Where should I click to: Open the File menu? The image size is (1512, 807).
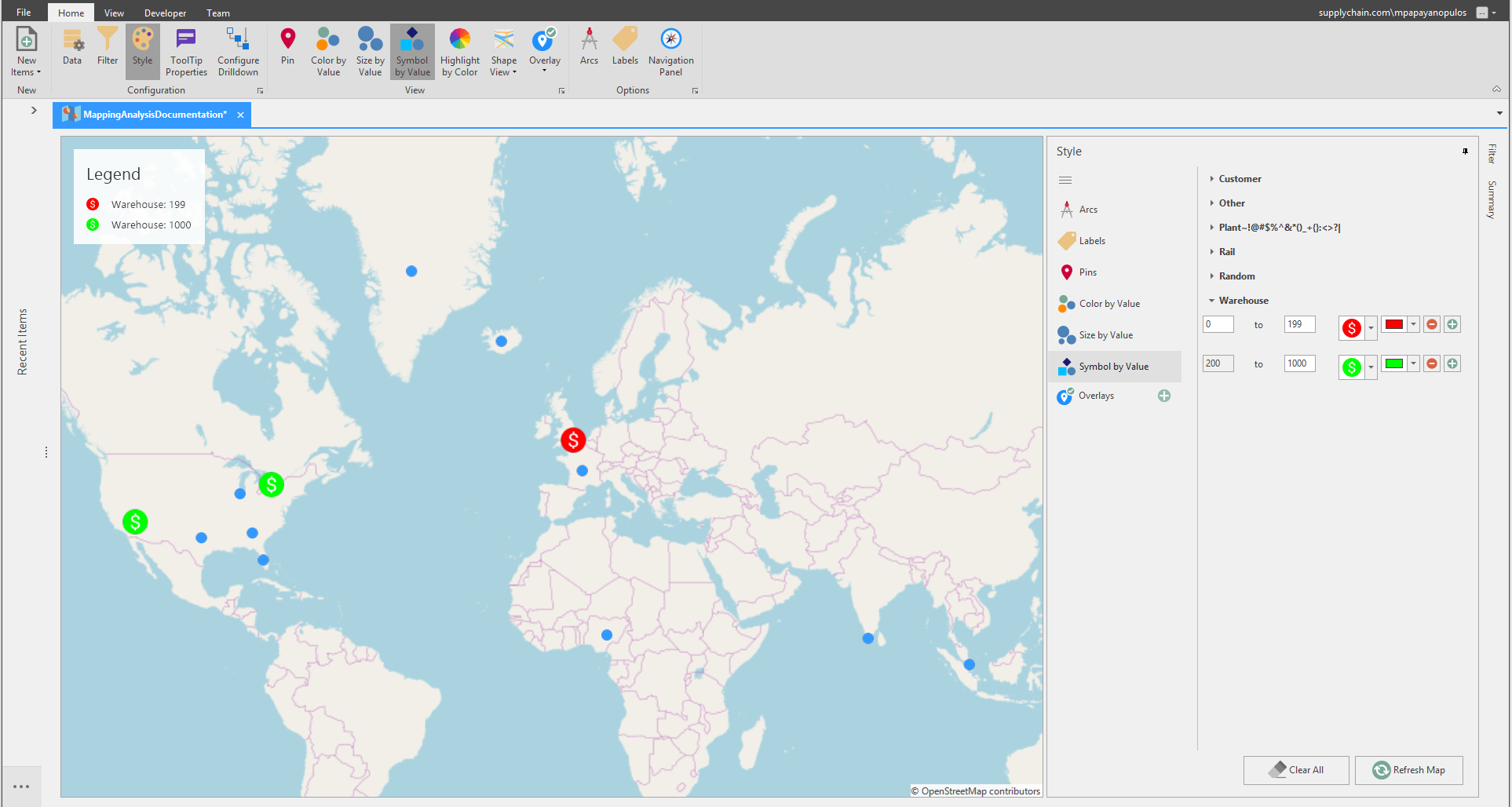(24, 13)
